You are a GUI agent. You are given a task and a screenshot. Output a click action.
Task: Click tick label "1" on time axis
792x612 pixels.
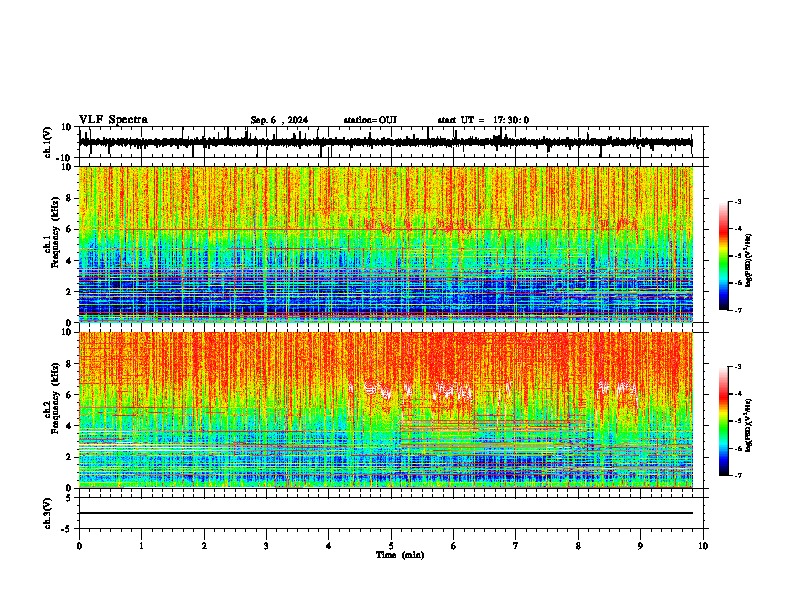coord(141,546)
